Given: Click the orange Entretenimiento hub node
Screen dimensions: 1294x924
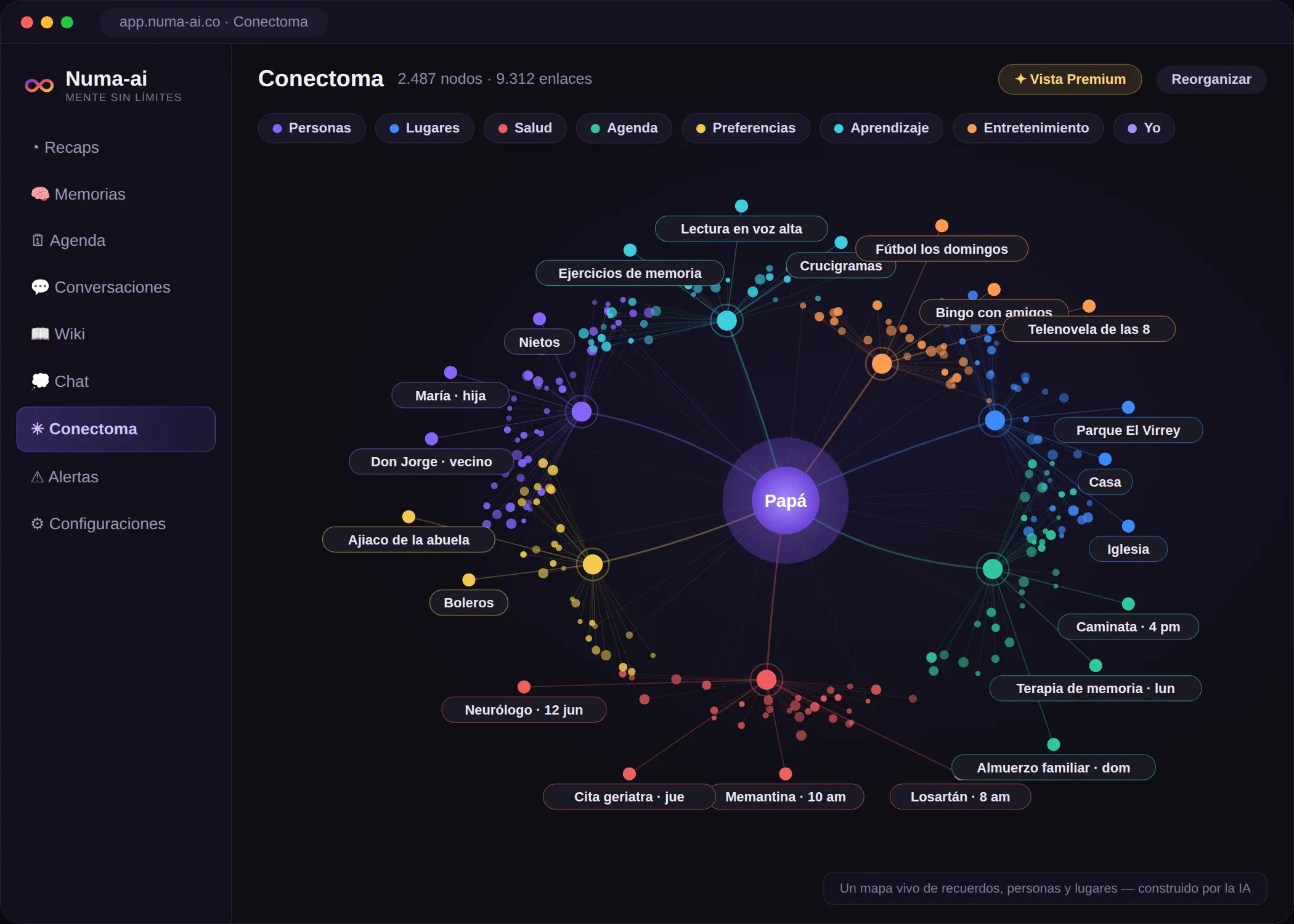Looking at the screenshot, I should point(882,364).
